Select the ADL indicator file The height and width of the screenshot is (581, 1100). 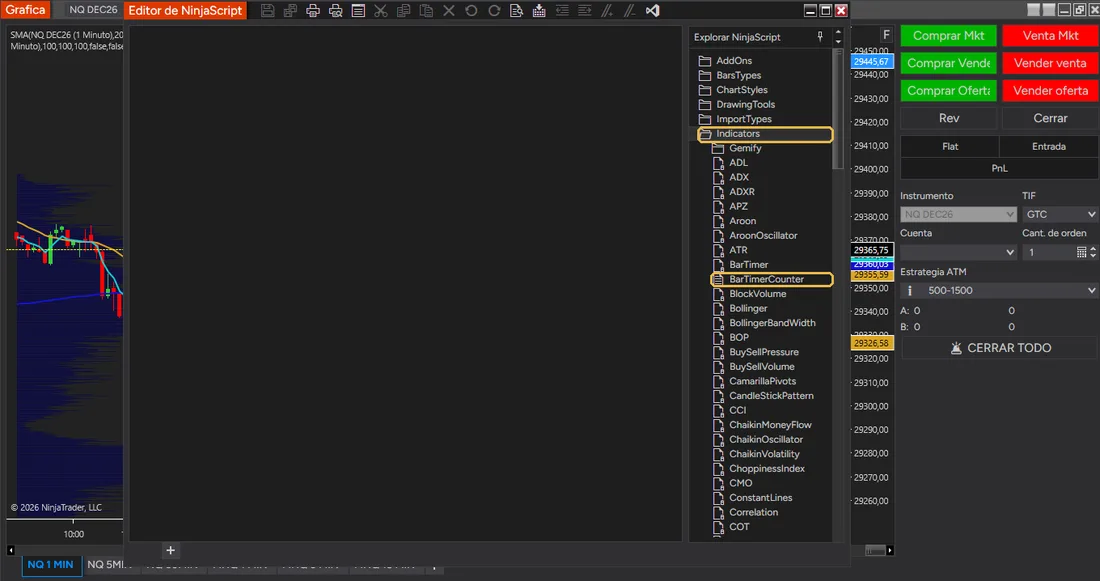pyautogui.click(x=738, y=163)
